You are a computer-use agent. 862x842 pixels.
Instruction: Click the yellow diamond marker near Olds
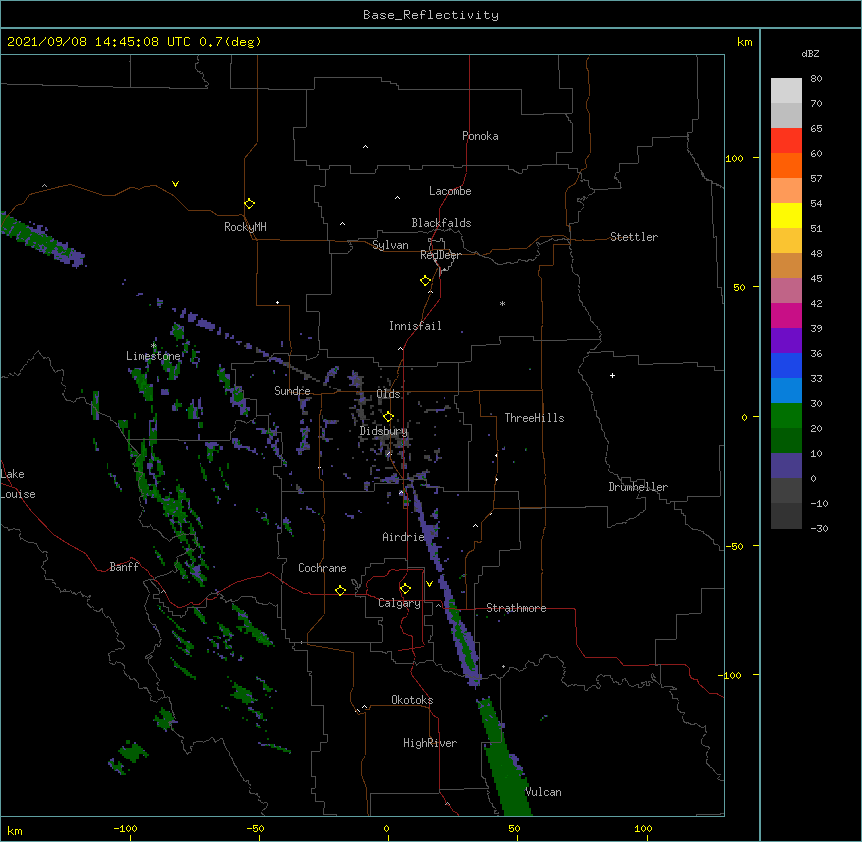[x=388, y=417]
